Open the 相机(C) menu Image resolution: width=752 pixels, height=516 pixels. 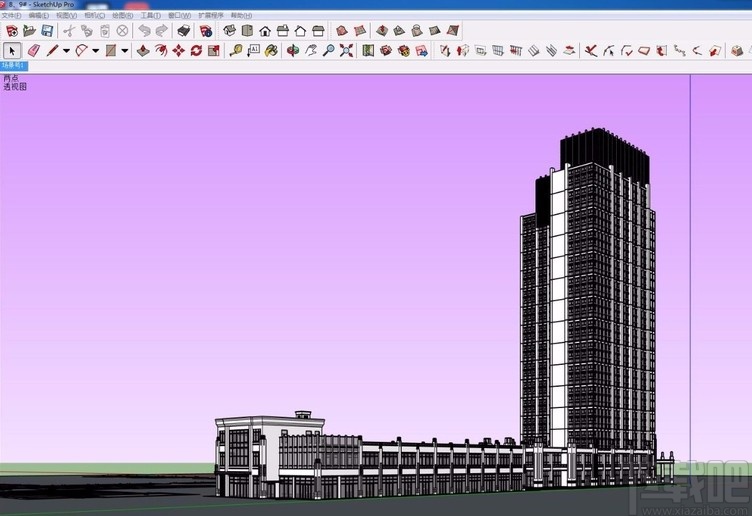94,15
